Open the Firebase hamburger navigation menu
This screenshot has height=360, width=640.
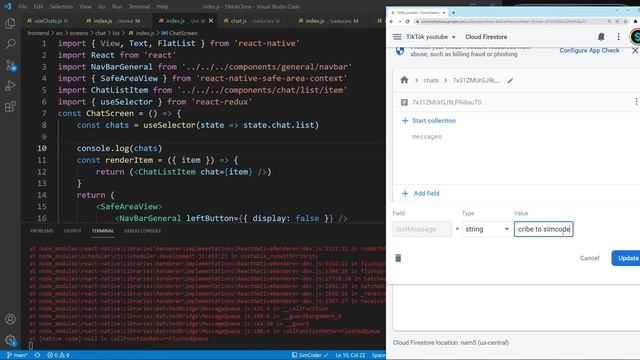(397, 37)
